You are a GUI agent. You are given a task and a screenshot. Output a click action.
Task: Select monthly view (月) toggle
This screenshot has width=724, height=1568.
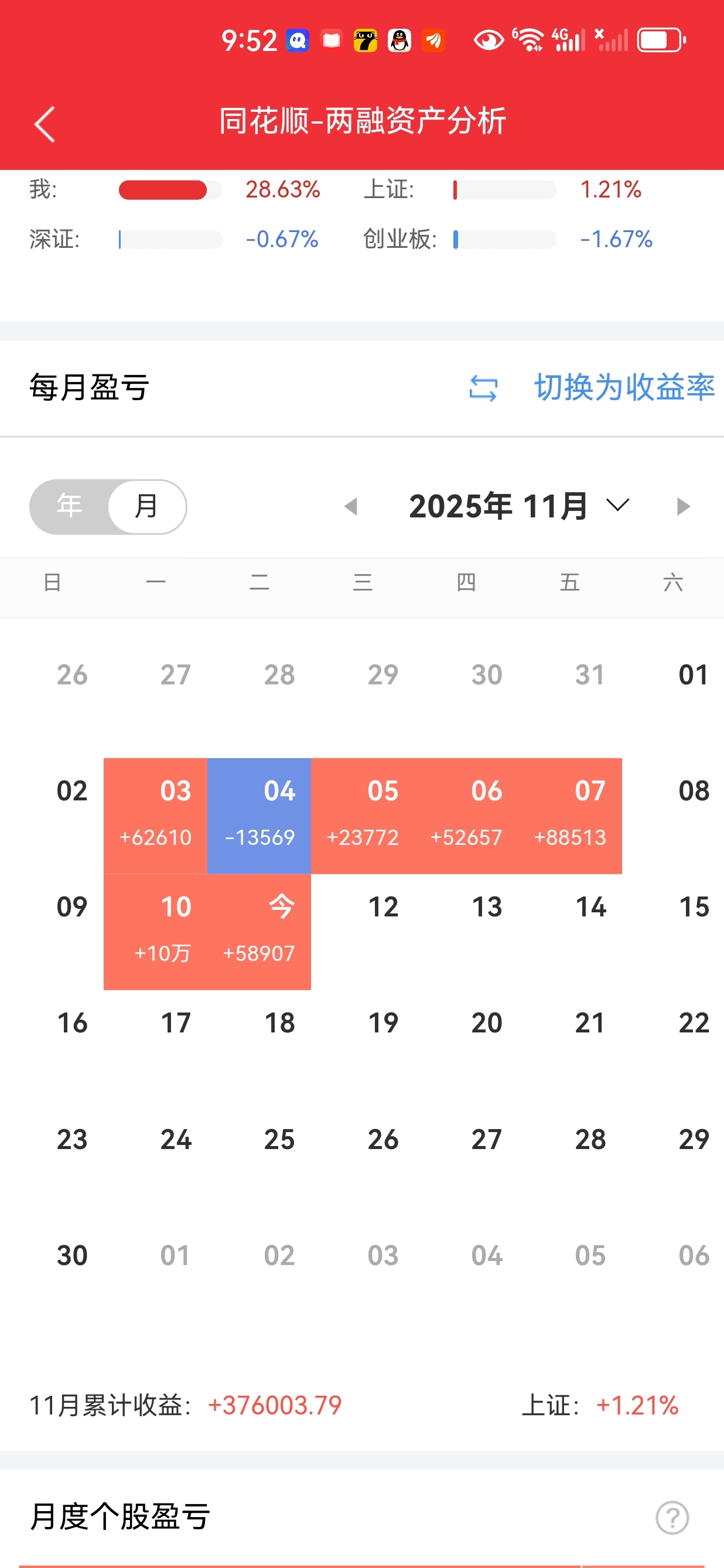pos(146,506)
